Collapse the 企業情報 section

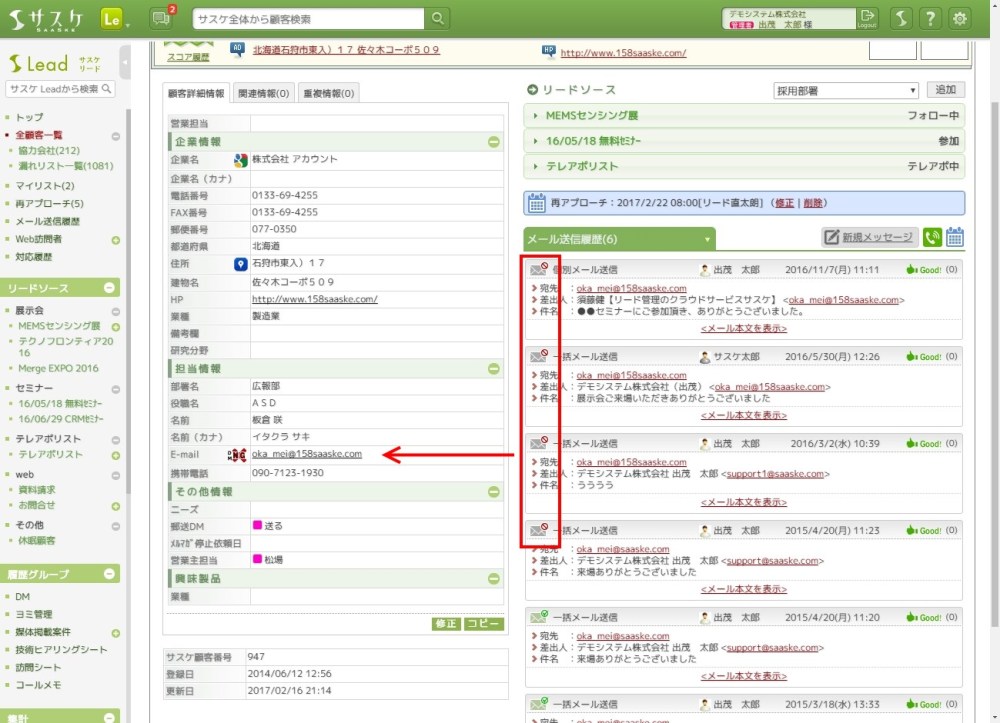(494, 142)
